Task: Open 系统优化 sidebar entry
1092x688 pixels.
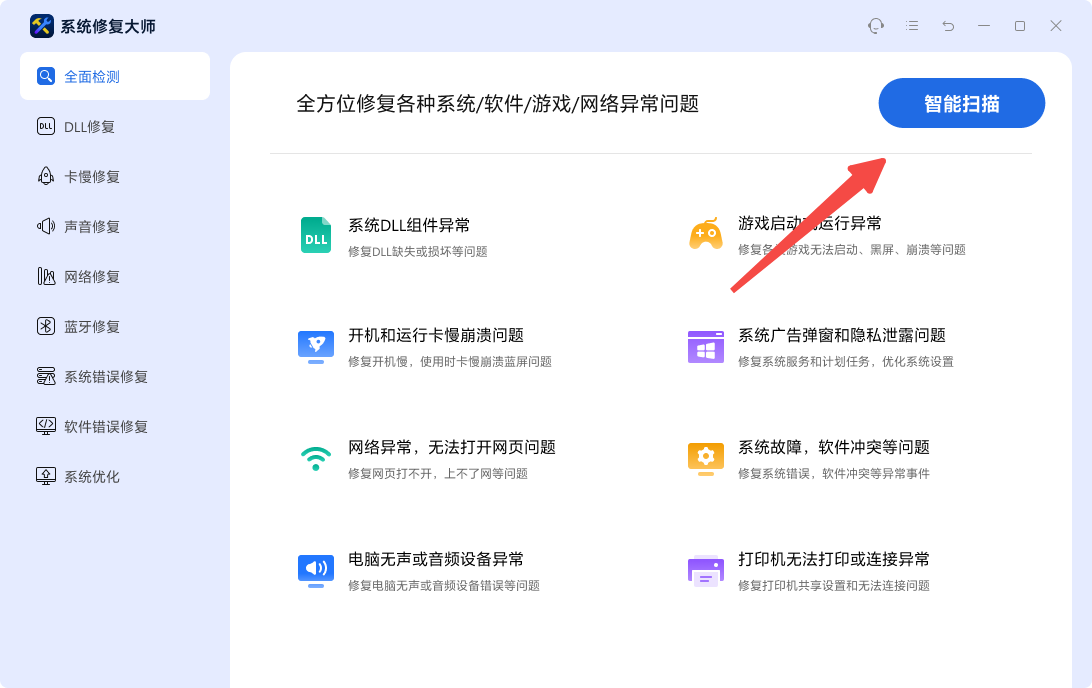Action: 91,476
